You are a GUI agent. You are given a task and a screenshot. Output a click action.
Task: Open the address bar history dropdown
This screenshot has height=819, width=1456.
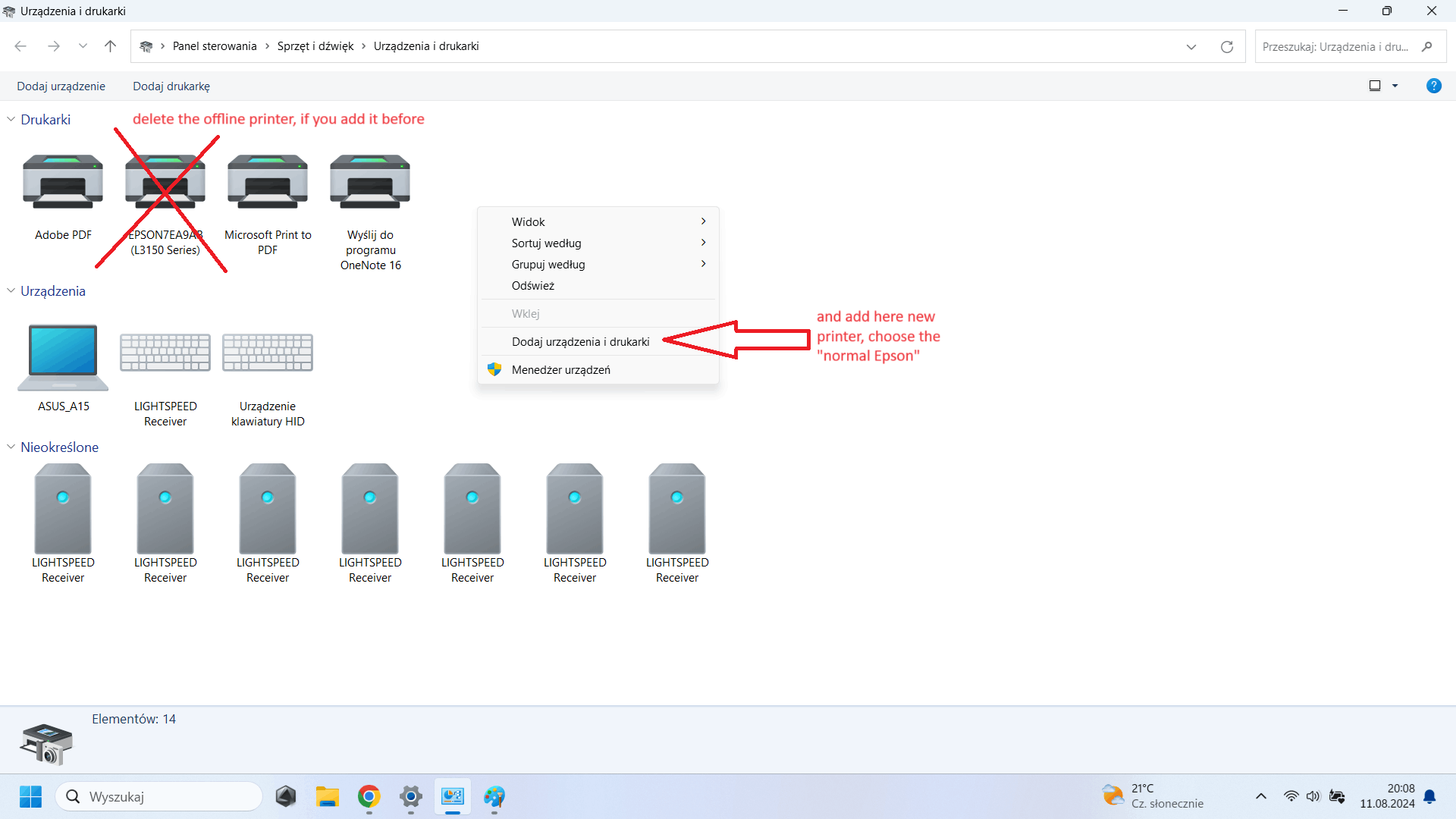[x=1191, y=46]
